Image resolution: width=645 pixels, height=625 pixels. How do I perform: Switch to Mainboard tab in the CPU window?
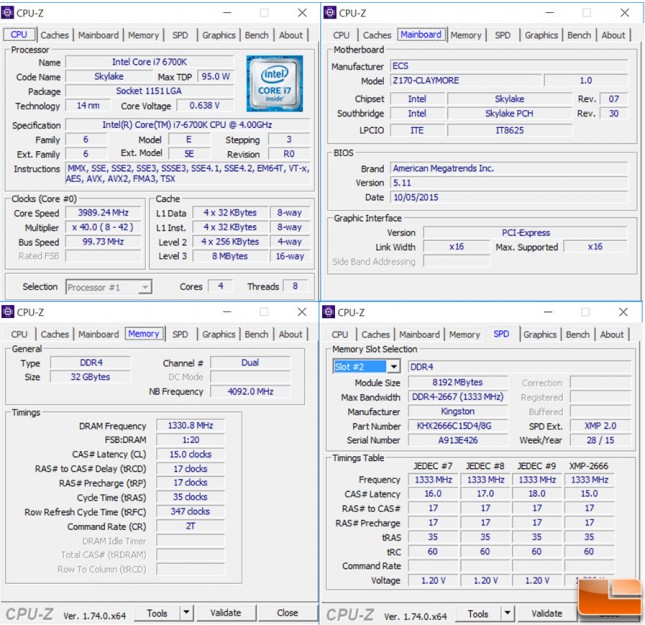(98, 35)
